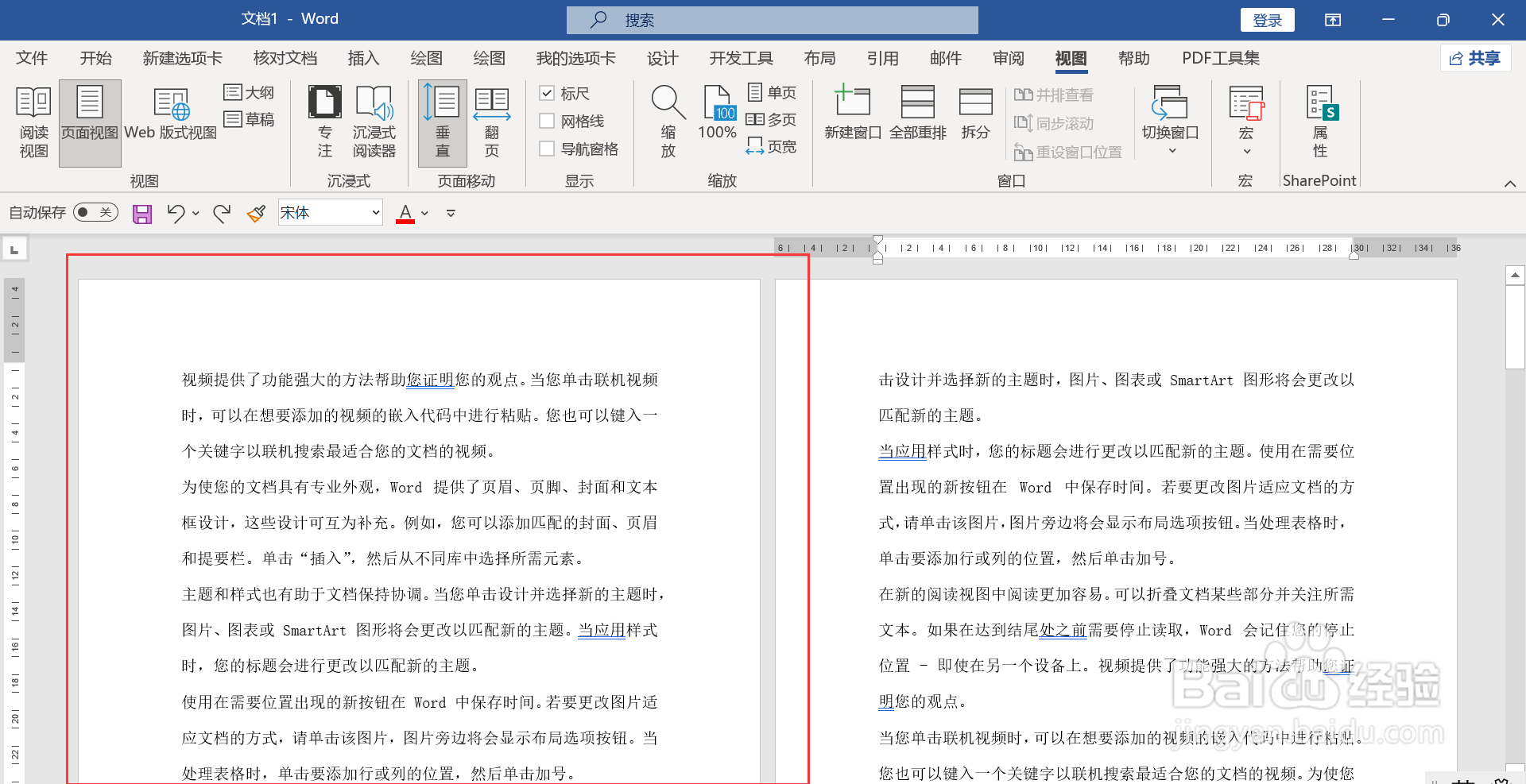The height and width of the screenshot is (784, 1526).
Task: Click the Format Painter brush icon
Action: coord(256,213)
